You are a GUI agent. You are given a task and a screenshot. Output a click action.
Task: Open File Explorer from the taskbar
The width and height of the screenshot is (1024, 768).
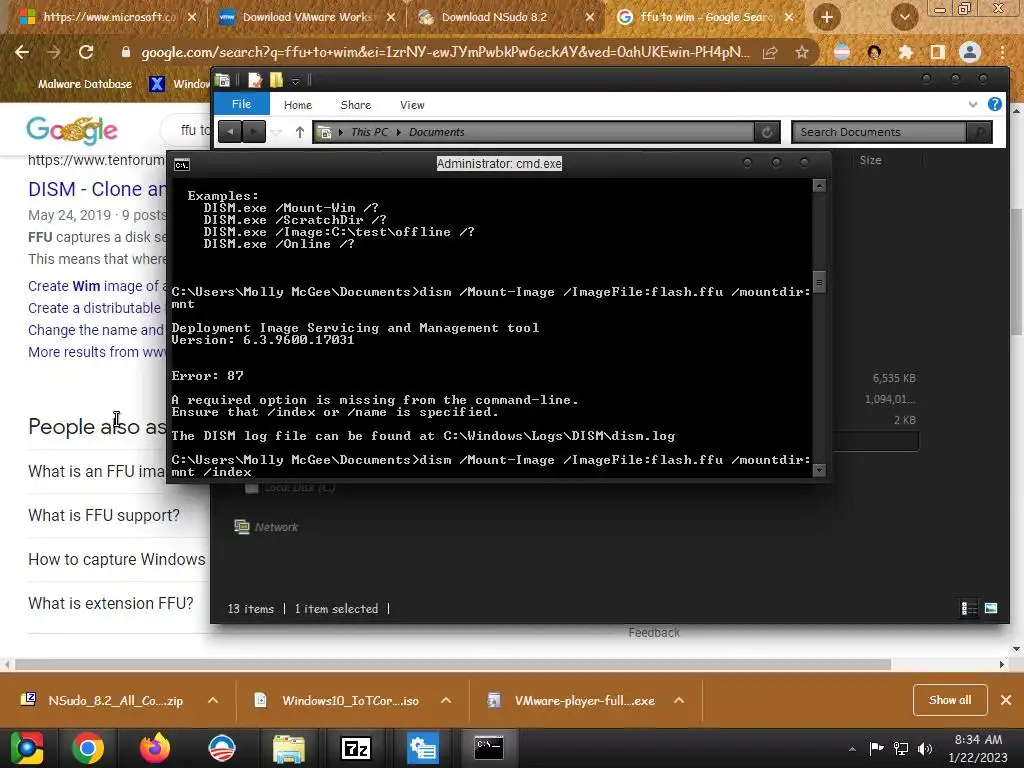click(289, 748)
